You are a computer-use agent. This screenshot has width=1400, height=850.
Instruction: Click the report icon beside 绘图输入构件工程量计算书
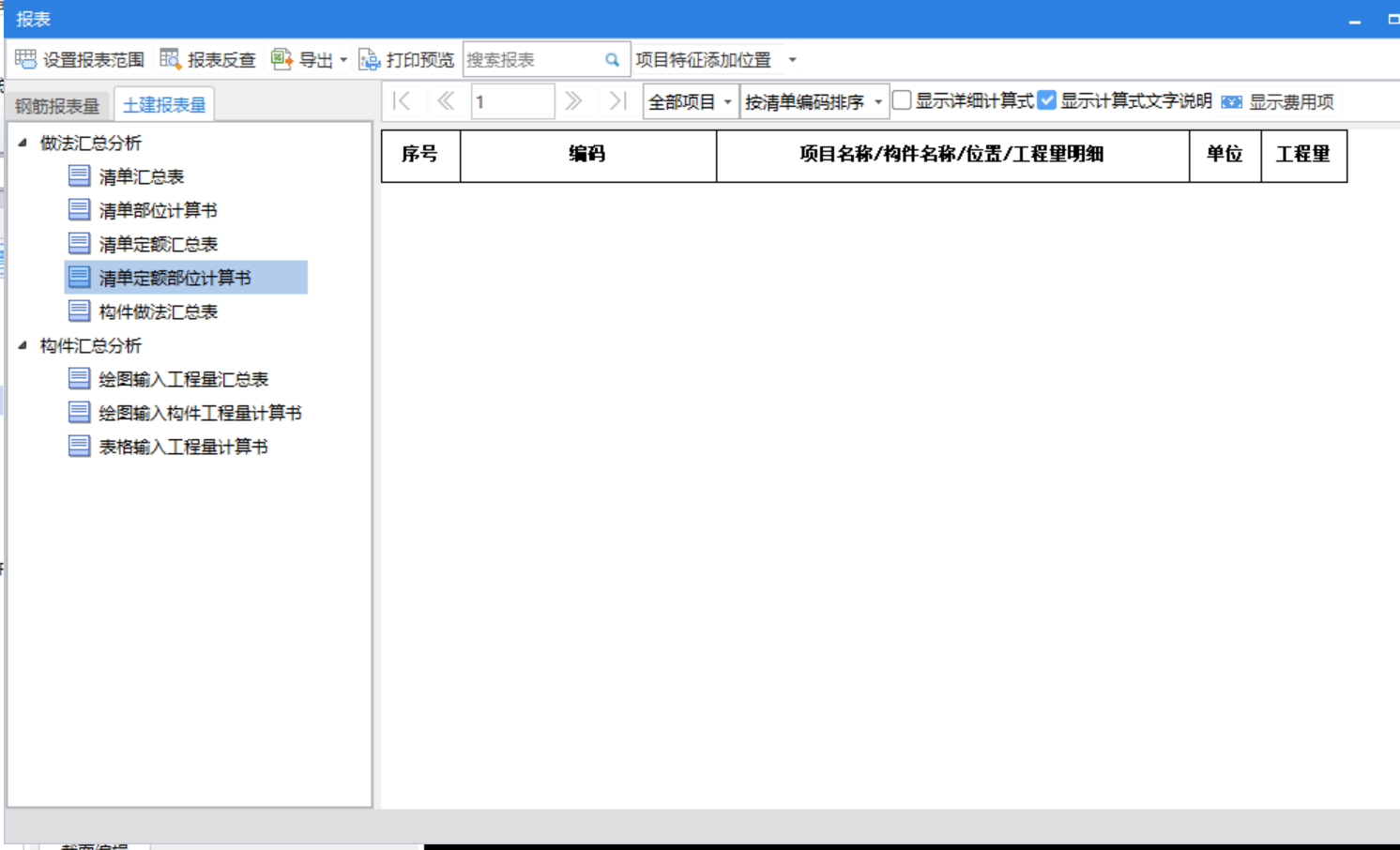80,412
